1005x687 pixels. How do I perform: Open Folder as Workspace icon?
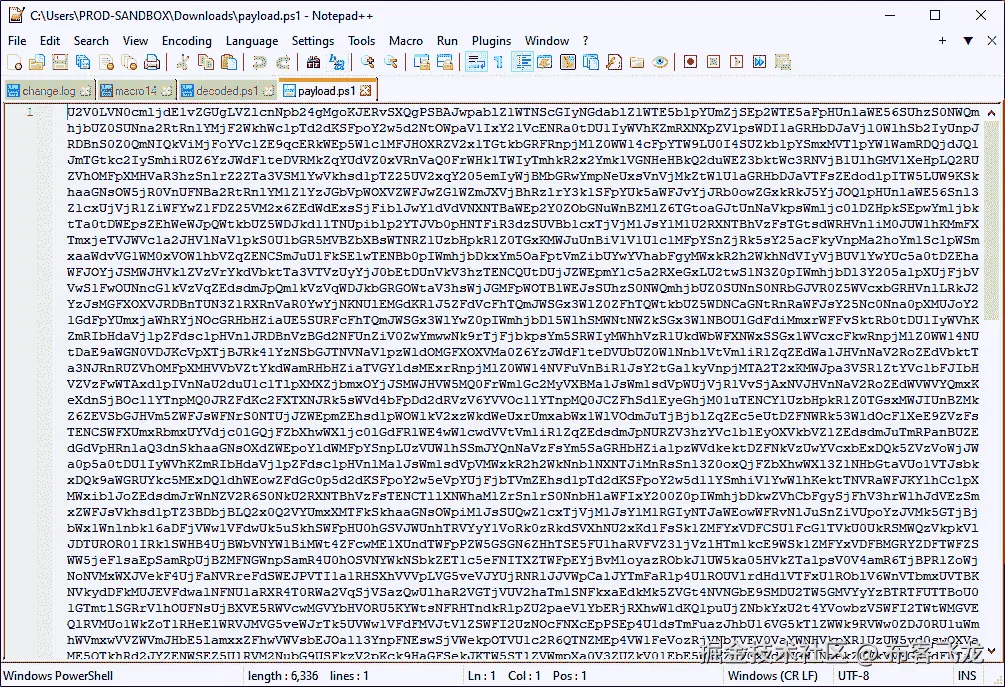(637, 62)
